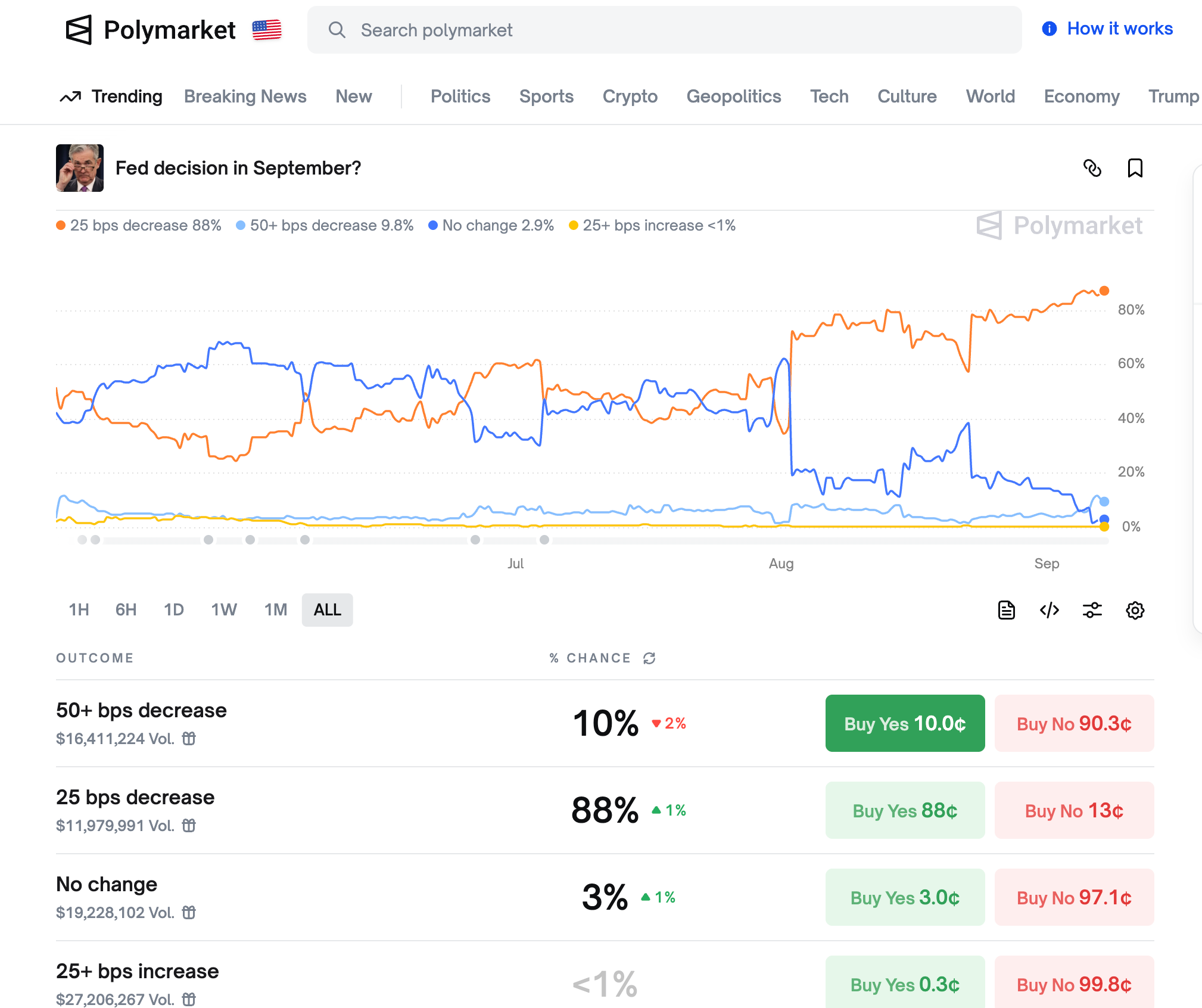Screen dimensions: 1202x1008
Task: Refresh the % chance column
Action: pos(649,658)
